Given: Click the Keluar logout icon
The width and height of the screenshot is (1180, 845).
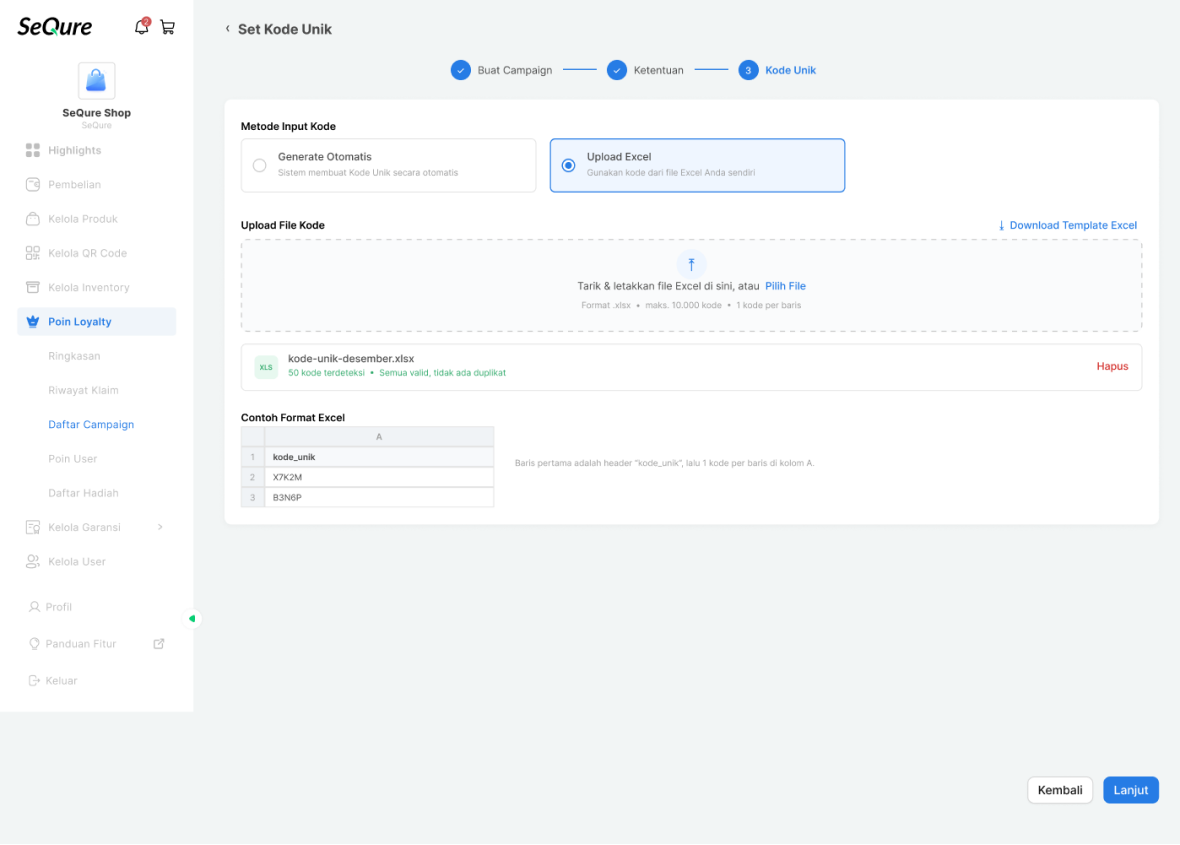Looking at the screenshot, I should coord(34,680).
